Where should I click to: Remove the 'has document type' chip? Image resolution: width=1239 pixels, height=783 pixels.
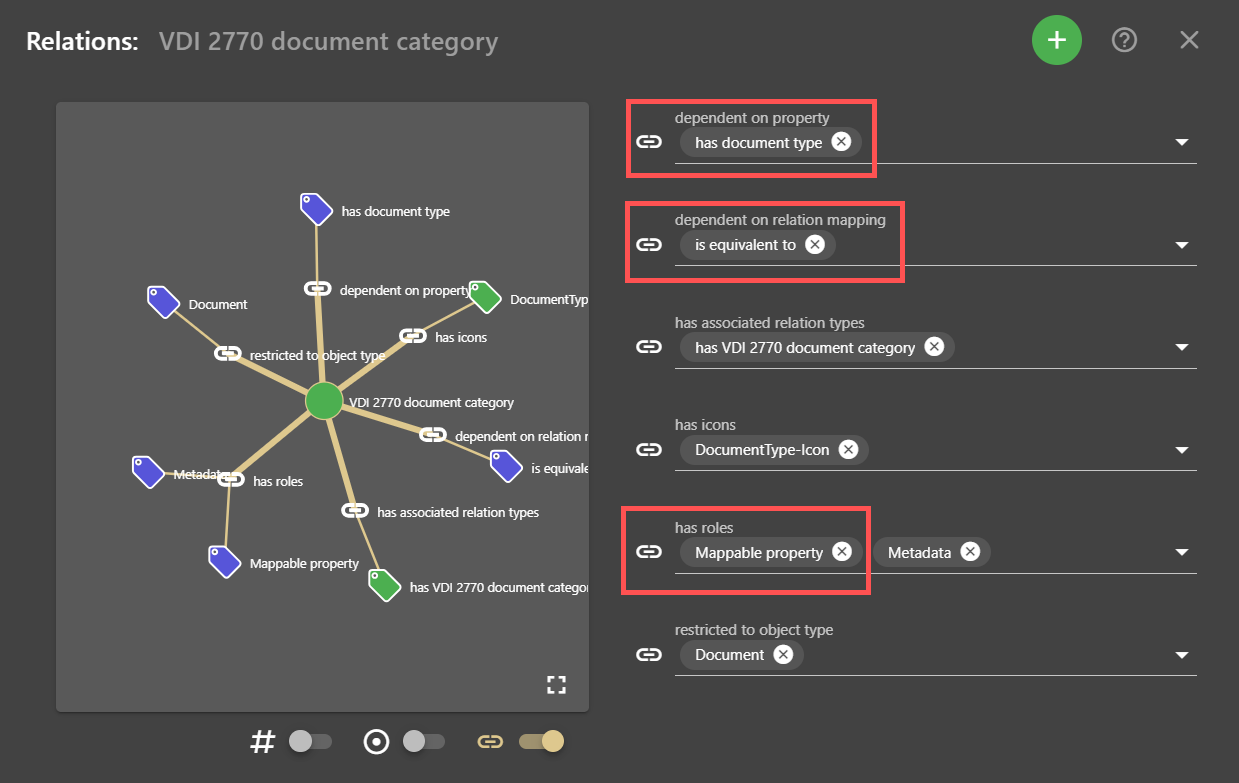(x=842, y=142)
